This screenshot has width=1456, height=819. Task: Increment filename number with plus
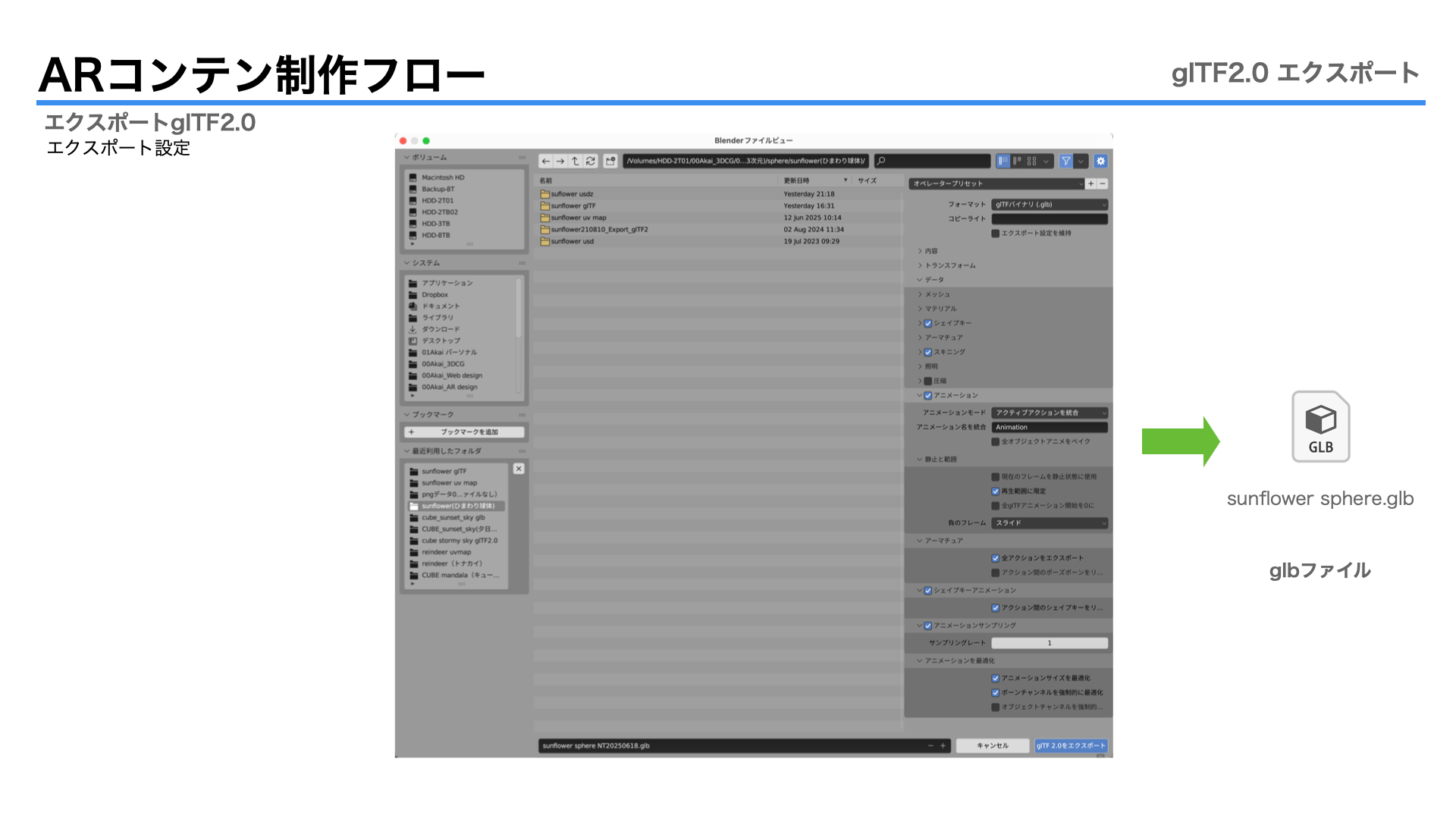[943, 746]
